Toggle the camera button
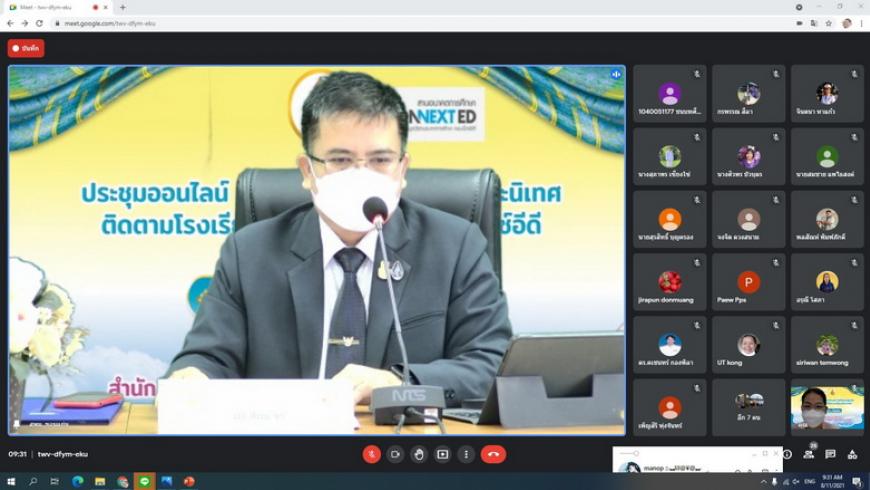870x490 pixels. 395,454
